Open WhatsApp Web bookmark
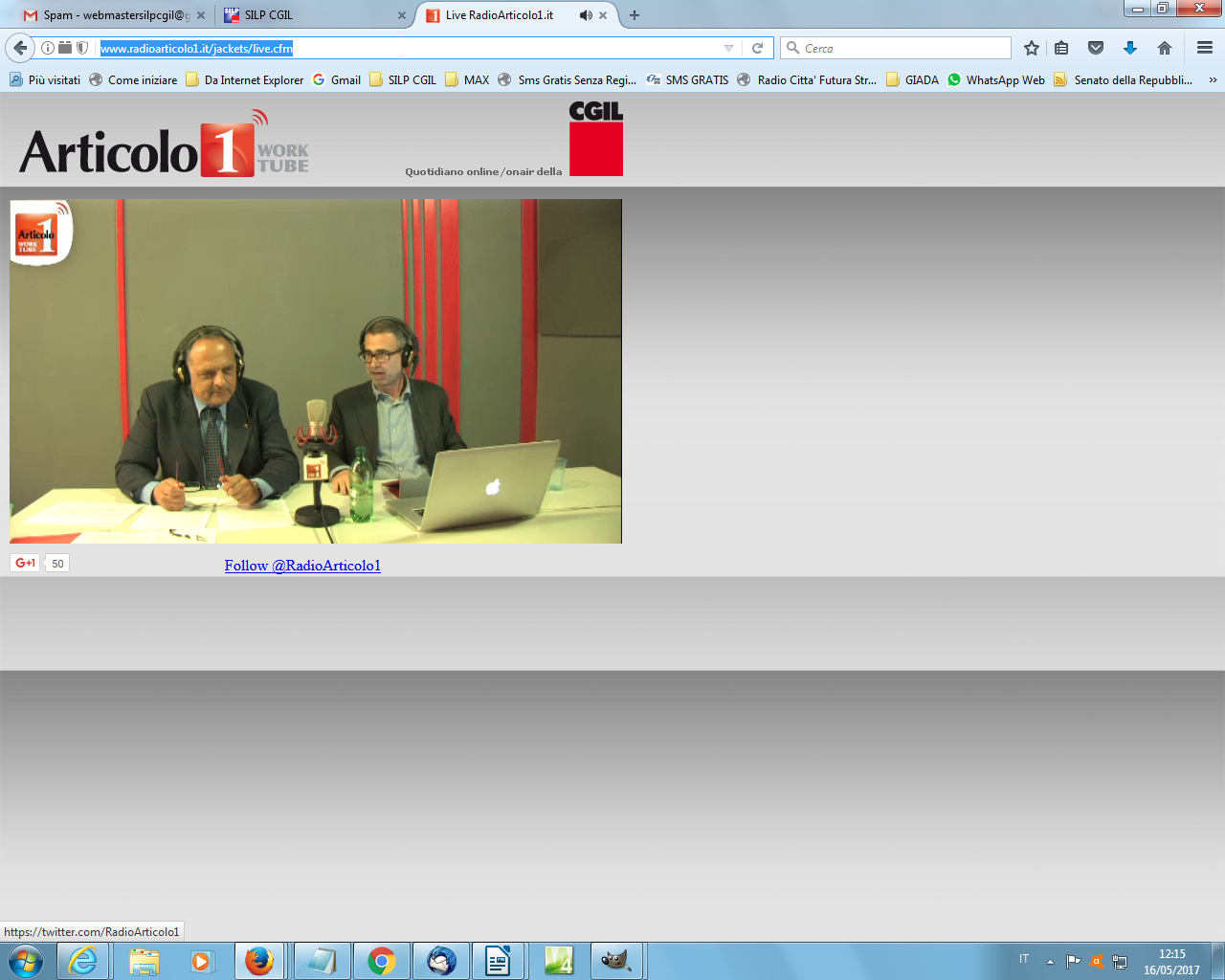Image resolution: width=1225 pixels, height=980 pixels. pyautogui.click(x=996, y=80)
